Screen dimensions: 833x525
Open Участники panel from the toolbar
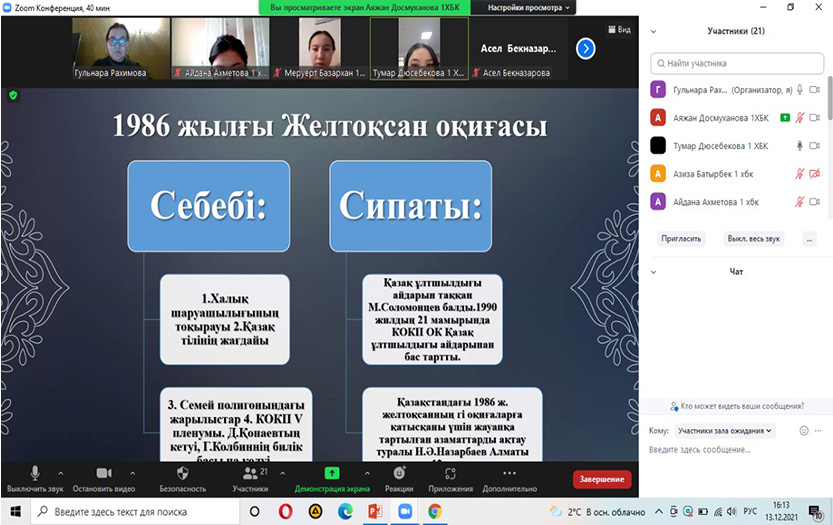pos(250,478)
